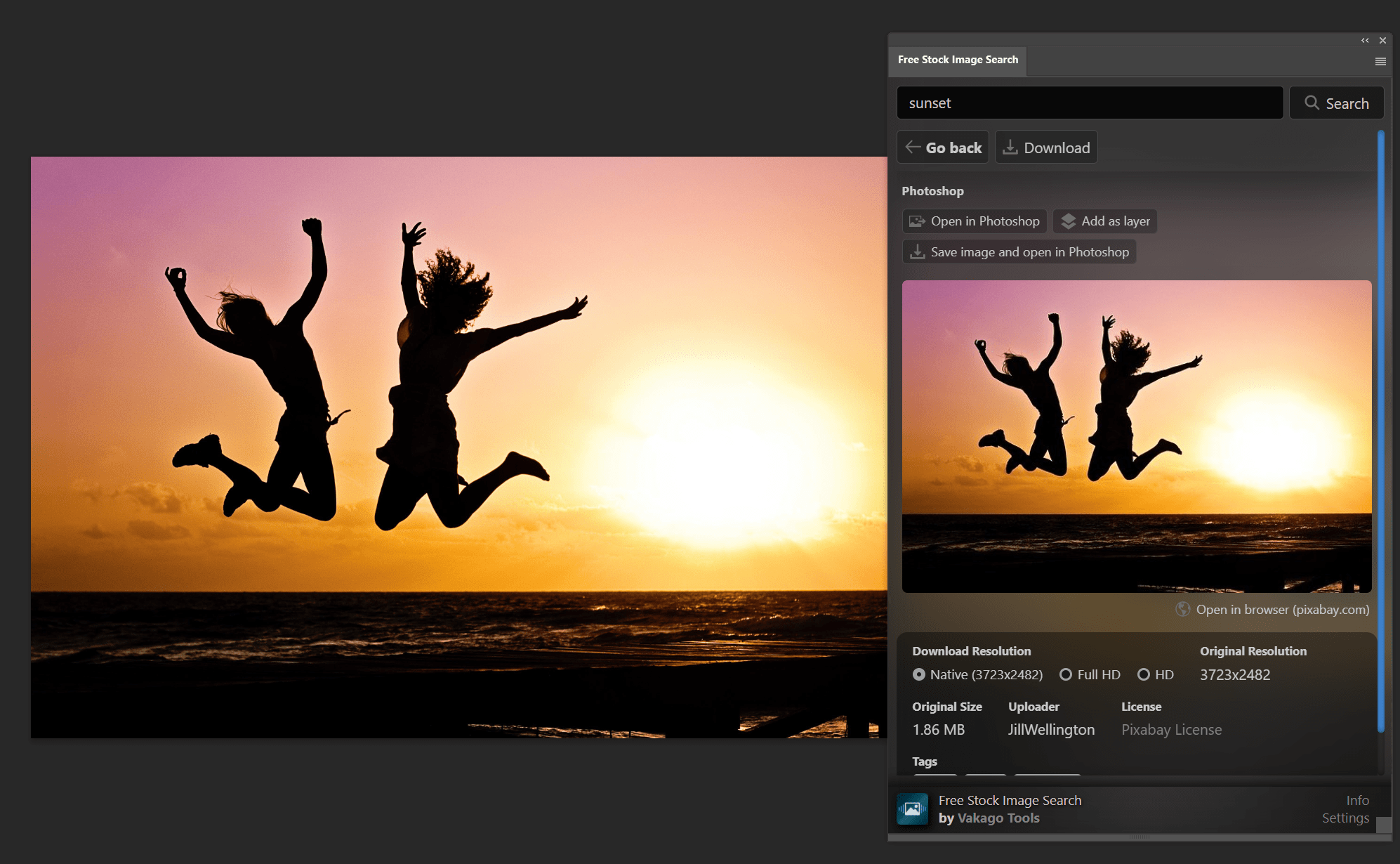Choose Full HD download resolution
Screen dimensions: 1400x864
pos(1066,674)
